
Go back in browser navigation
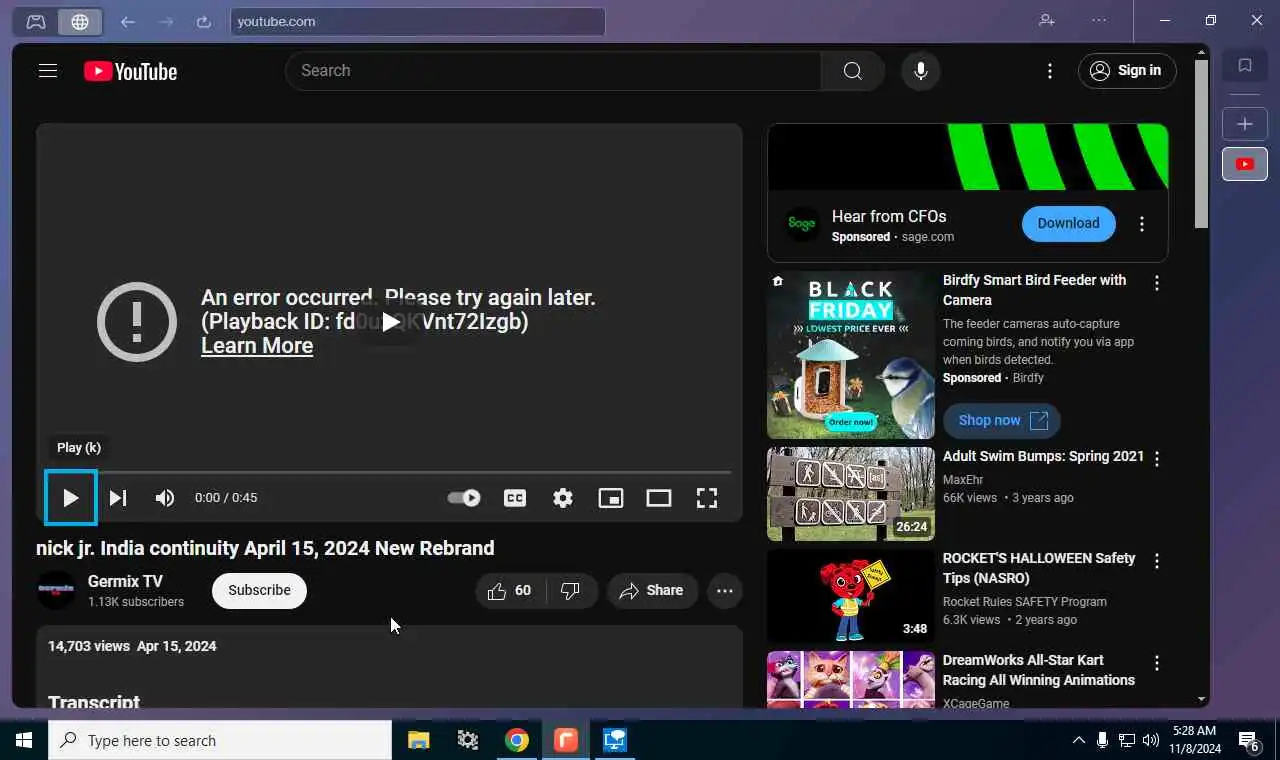click(128, 21)
